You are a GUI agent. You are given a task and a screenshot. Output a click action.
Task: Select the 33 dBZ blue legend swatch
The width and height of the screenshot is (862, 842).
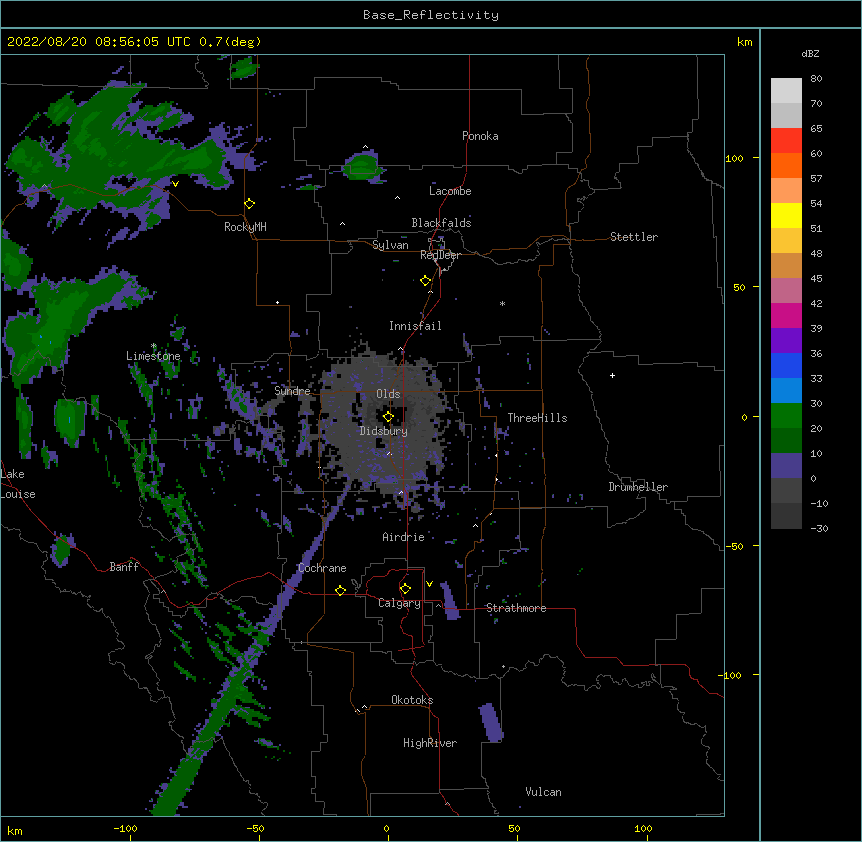pos(786,365)
